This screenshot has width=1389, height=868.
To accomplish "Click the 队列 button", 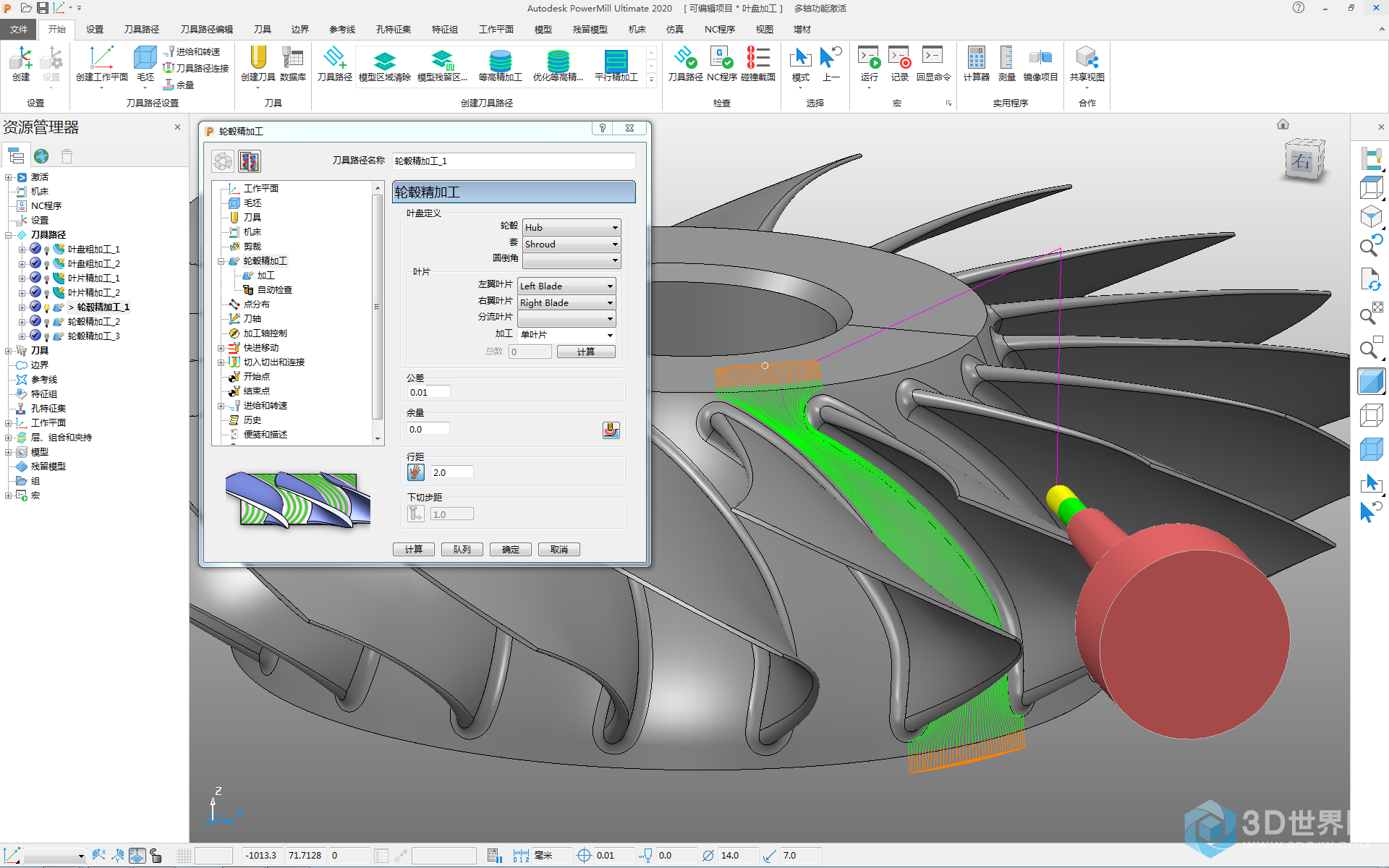I will click(462, 550).
